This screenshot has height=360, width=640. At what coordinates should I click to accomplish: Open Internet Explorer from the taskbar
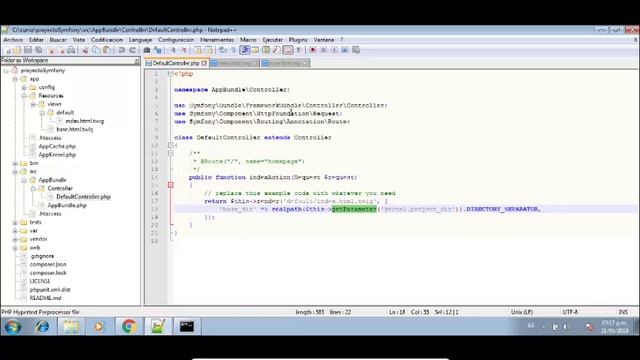42,327
